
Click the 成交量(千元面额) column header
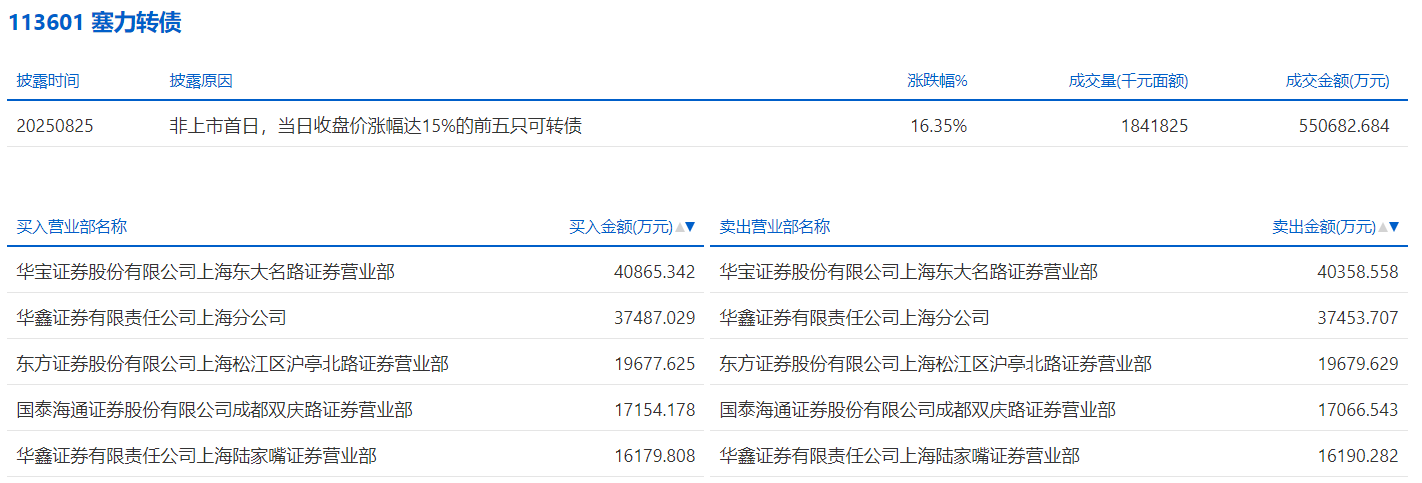[x=1128, y=81]
